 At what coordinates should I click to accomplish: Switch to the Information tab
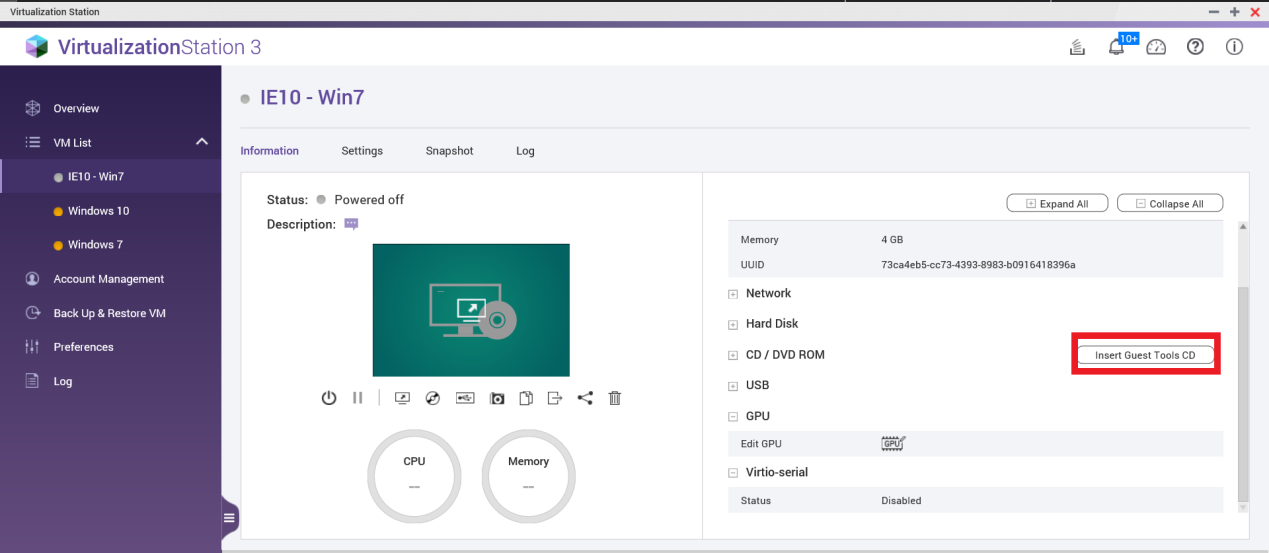click(x=269, y=151)
